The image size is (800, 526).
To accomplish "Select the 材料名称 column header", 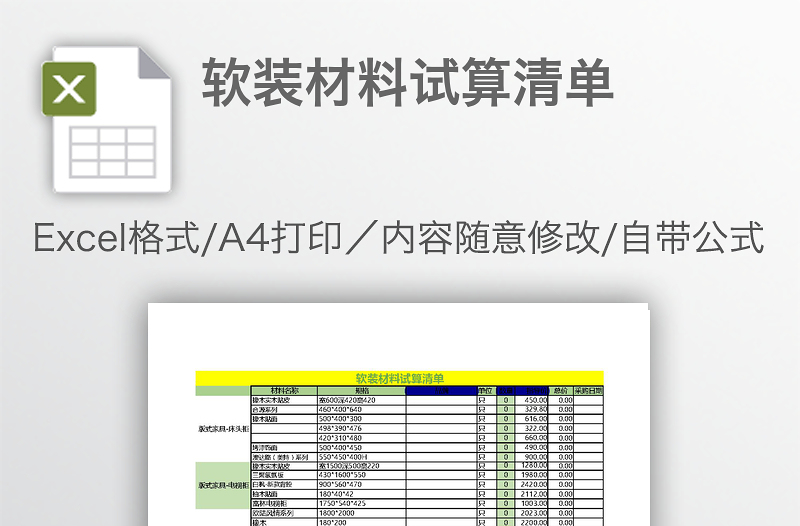I will point(284,391).
